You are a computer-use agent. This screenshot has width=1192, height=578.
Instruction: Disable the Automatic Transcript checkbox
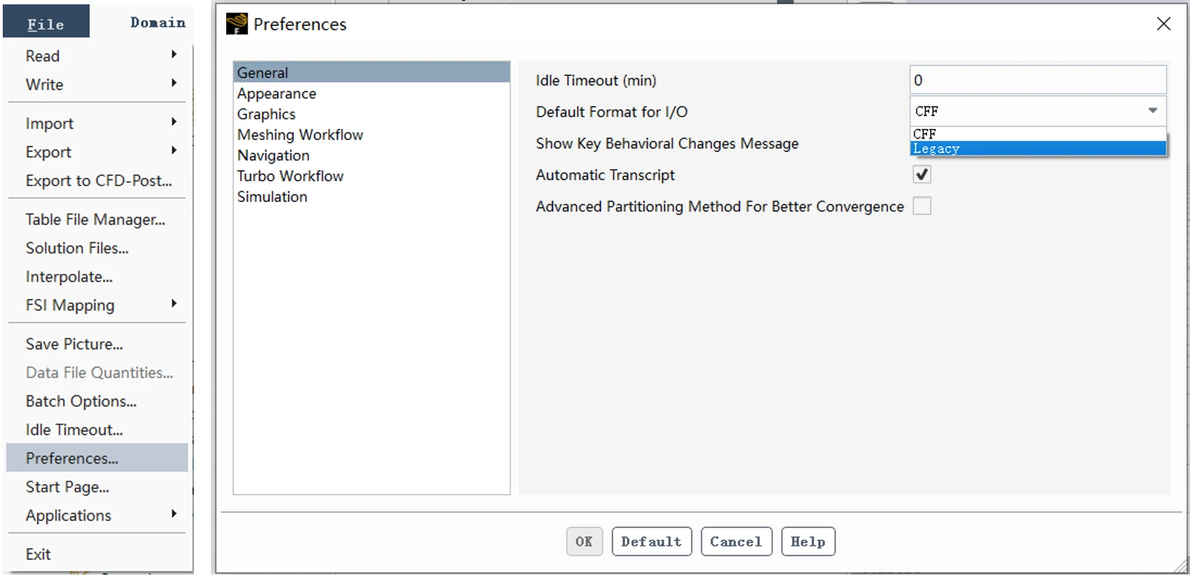pos(922,175)
